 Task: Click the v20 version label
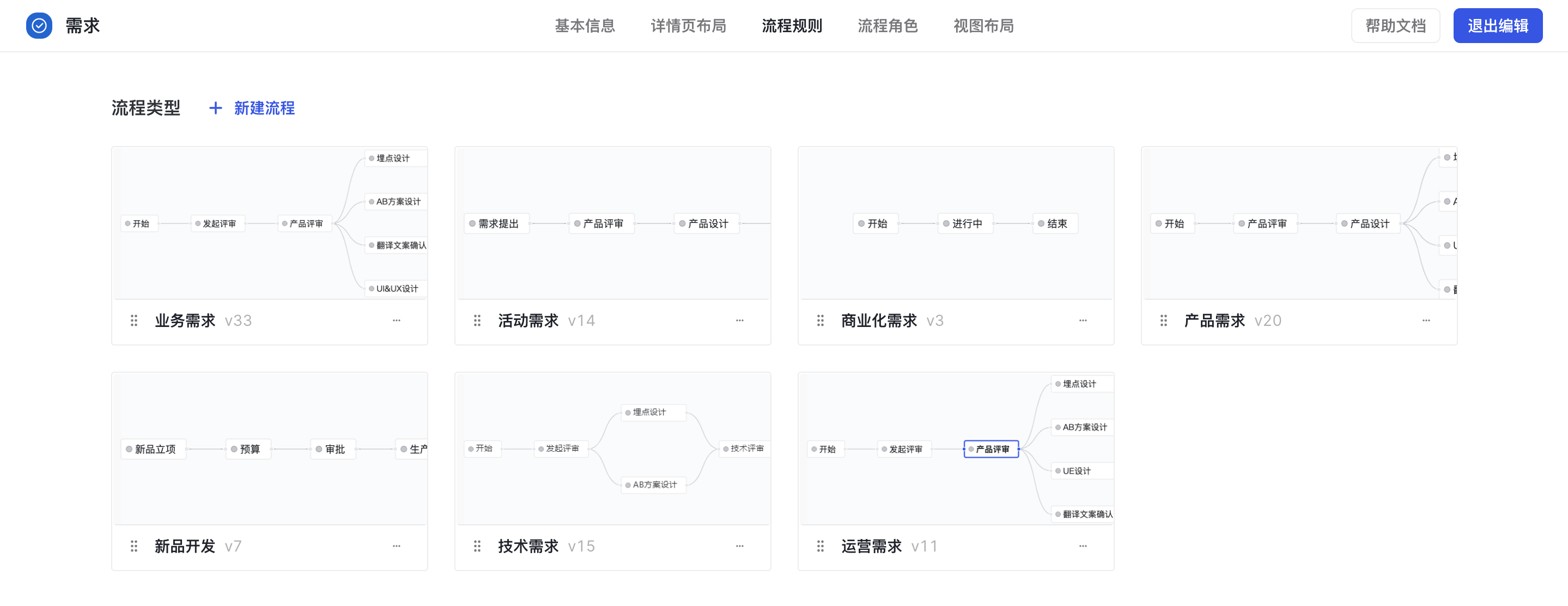coord(1268,321)
